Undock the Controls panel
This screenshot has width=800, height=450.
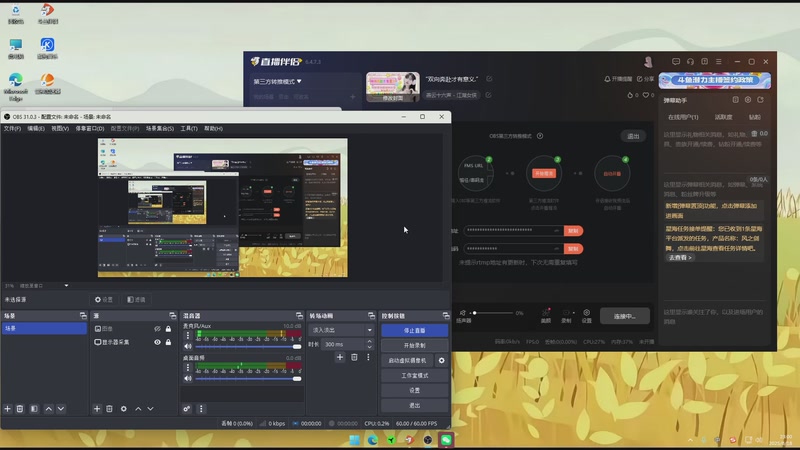[x=446, y=316]
